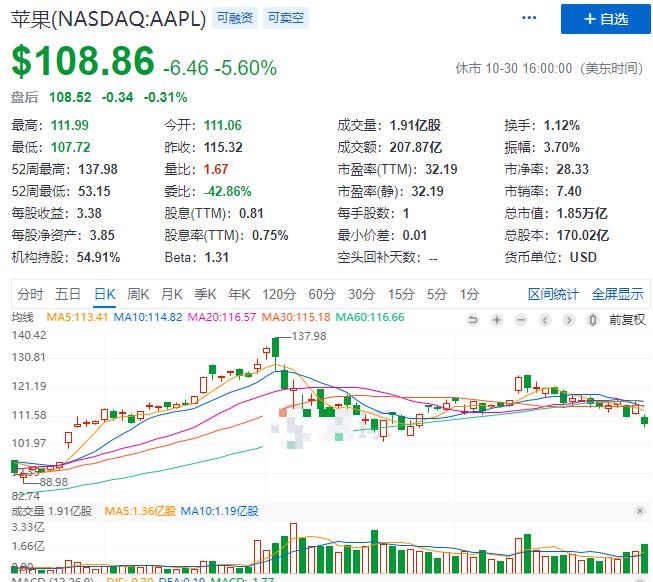The height and width of the screenshot is (582, 653).
Task: Click 全屏显示 to show fullscreen chart
Action: [617, 294]
